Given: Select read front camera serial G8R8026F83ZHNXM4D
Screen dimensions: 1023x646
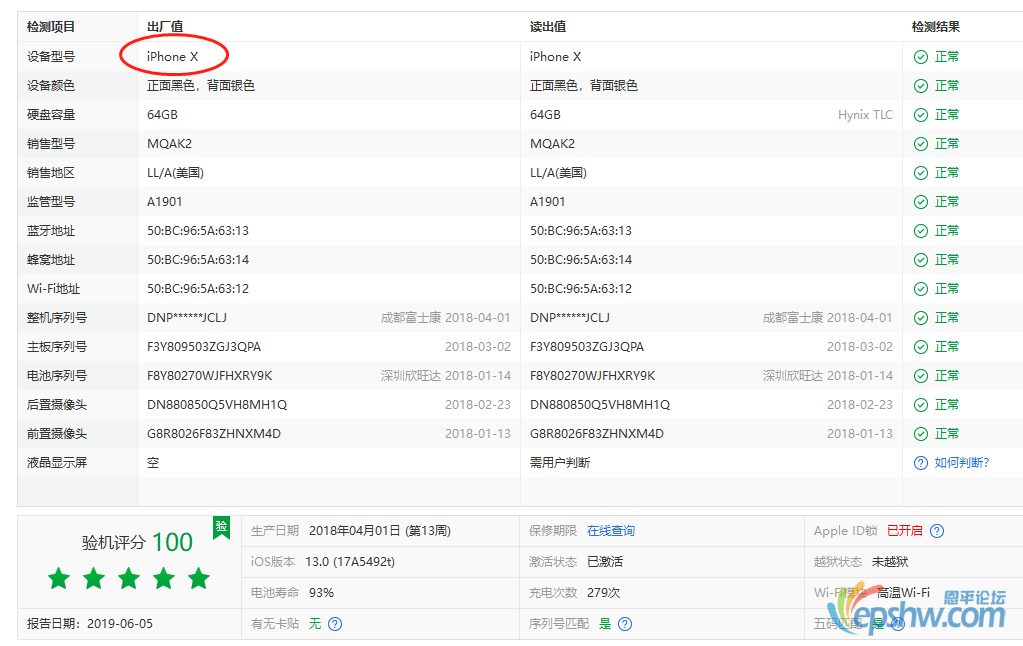Looking at the screenshot, I should coord(596,434).
